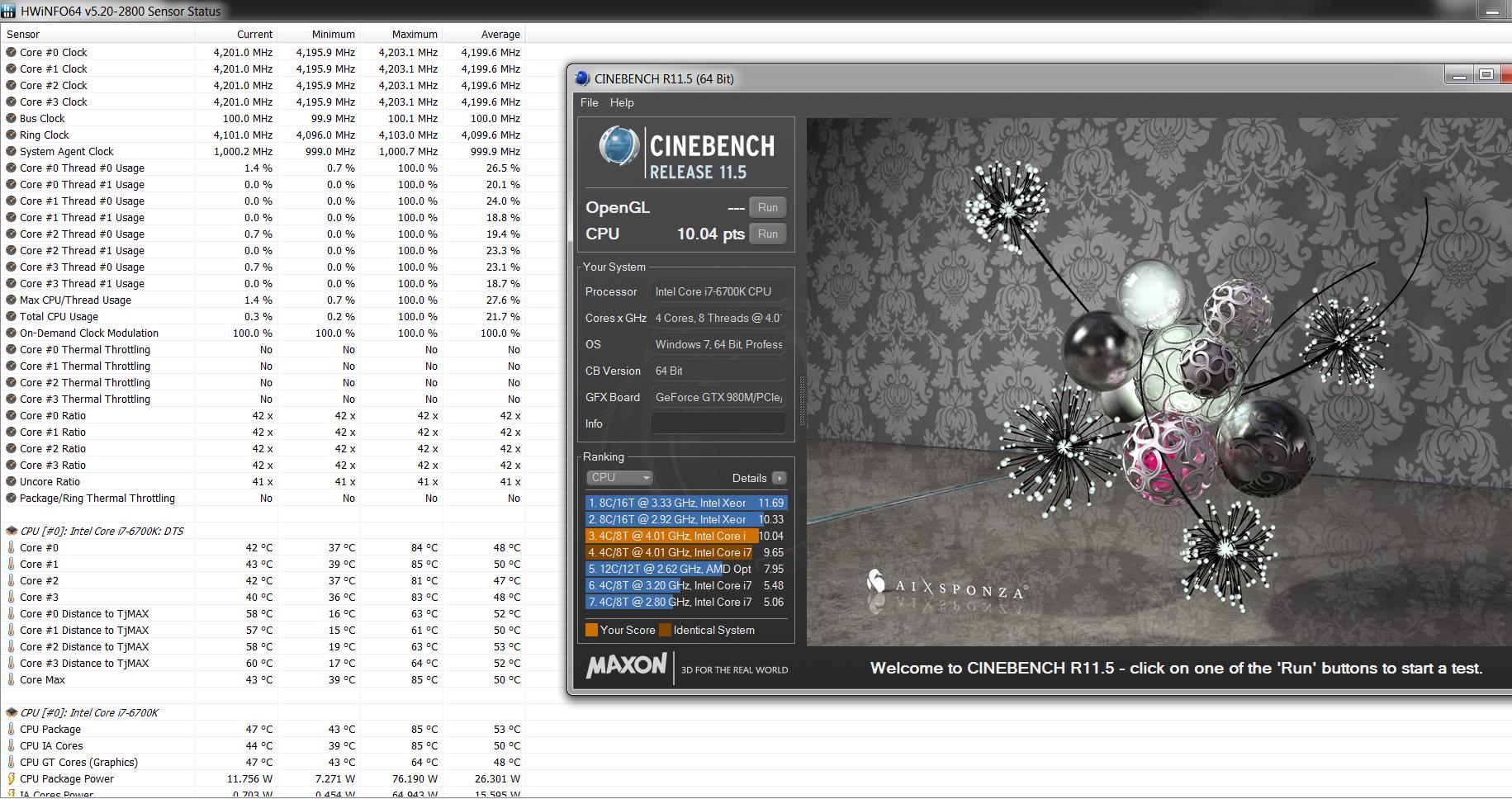Screen dimensions: 1512x799
Task: Click the Total CPU Usage sensor icon
Action: [12, 316]
